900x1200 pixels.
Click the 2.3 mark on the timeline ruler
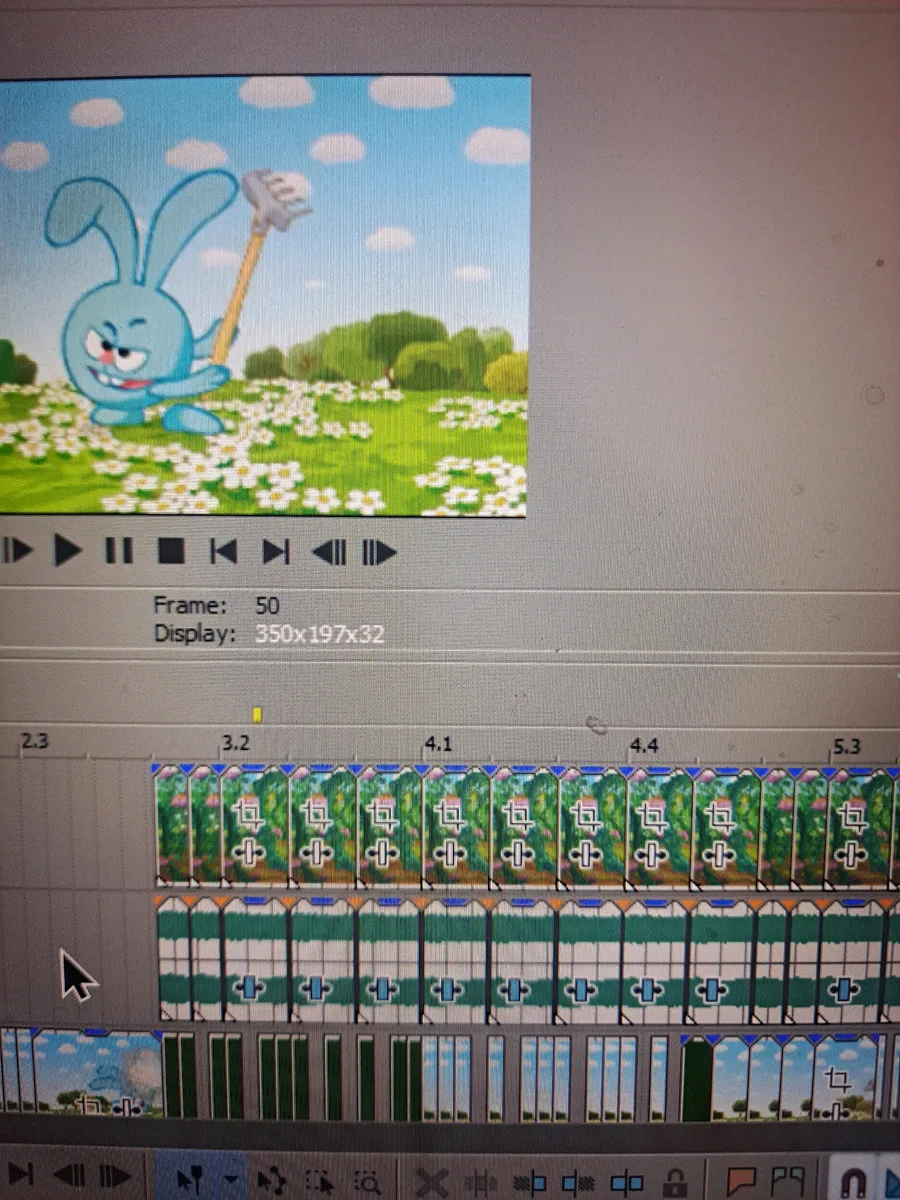click(35, 741)
